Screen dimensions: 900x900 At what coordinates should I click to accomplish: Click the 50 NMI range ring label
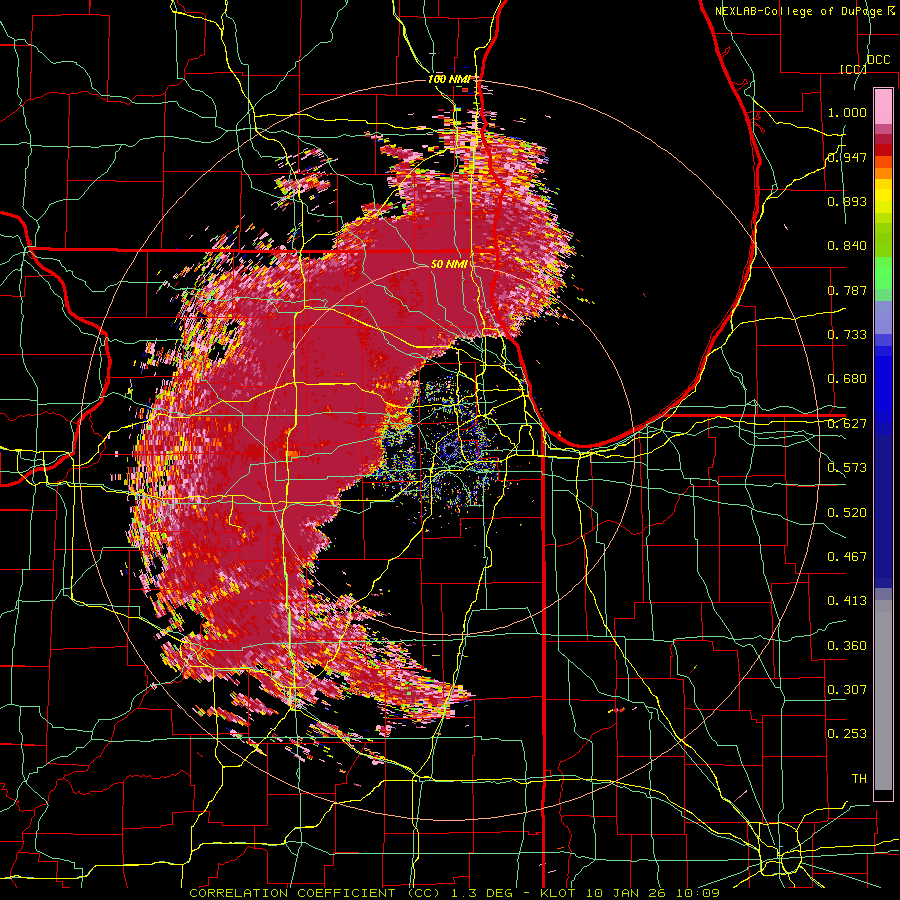pos(449,264)
